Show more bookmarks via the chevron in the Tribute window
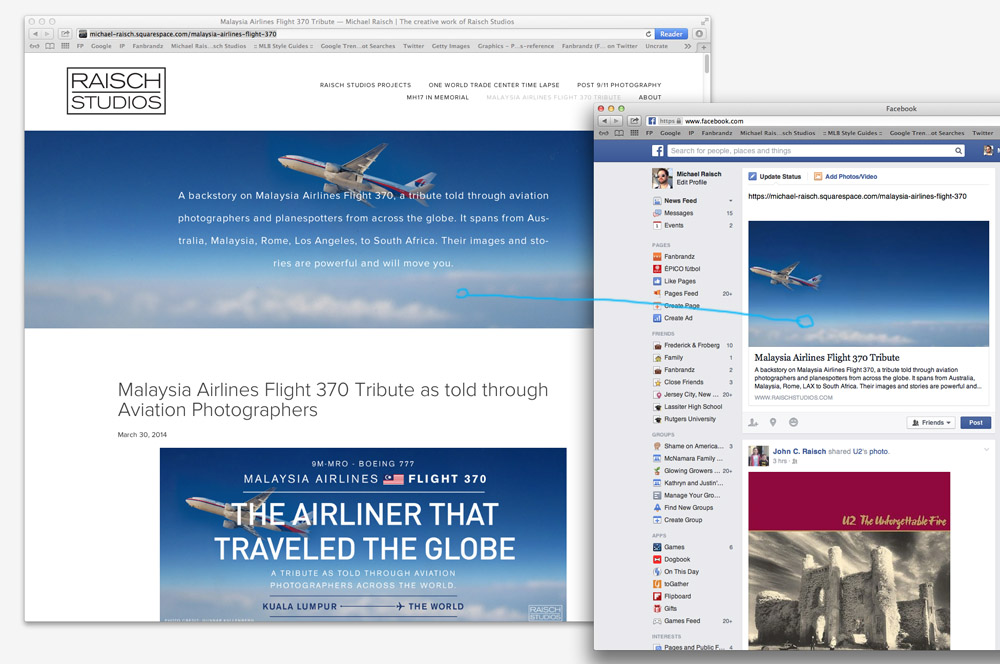 (688, 46)
